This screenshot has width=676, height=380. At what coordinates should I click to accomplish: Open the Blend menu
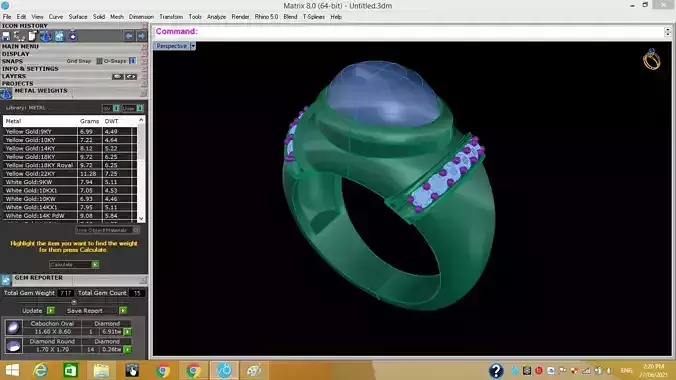click(290, 17)
